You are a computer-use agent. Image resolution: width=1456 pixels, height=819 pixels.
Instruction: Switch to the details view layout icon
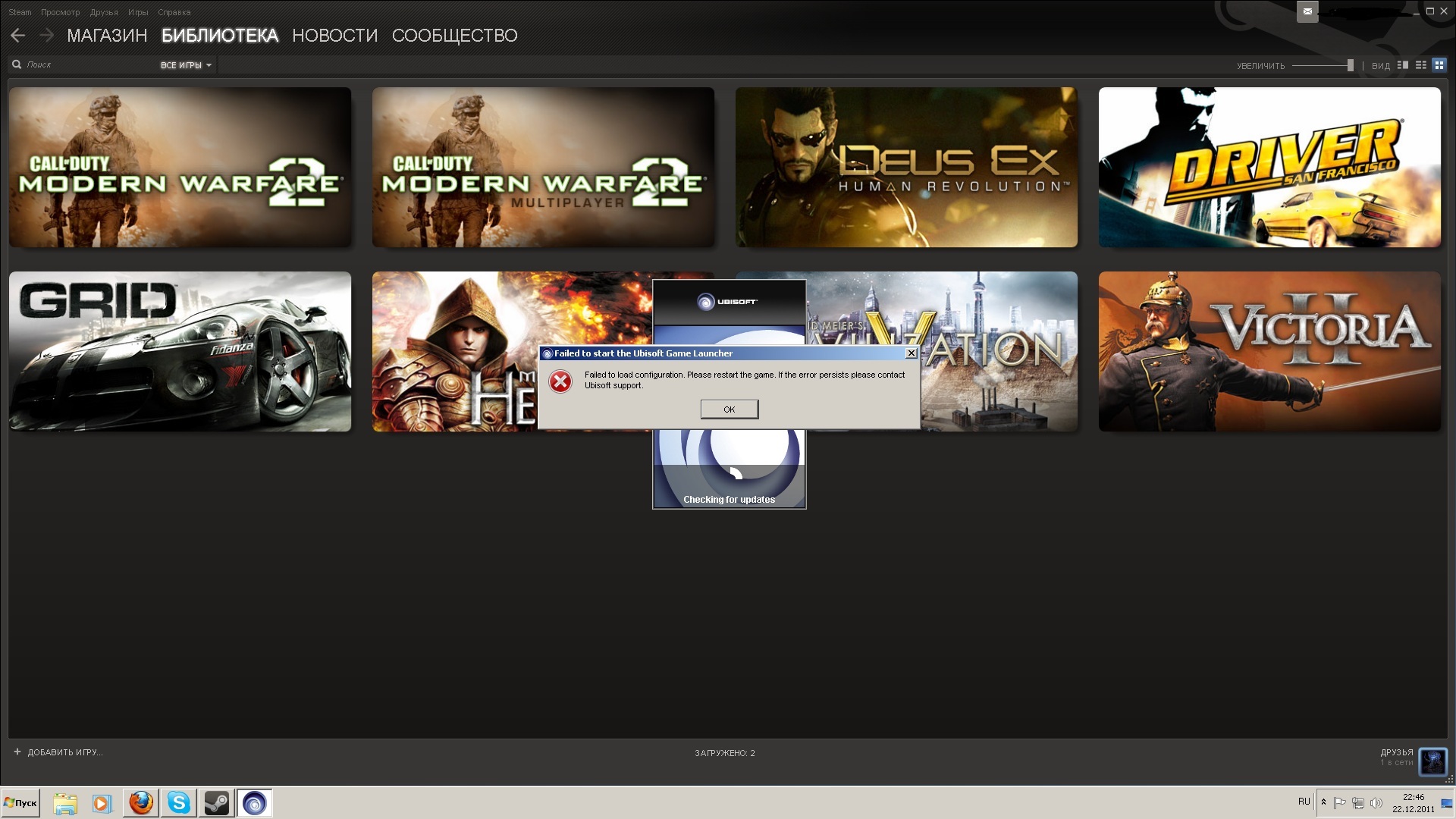pyautogui.click(x=1403, y=65)
